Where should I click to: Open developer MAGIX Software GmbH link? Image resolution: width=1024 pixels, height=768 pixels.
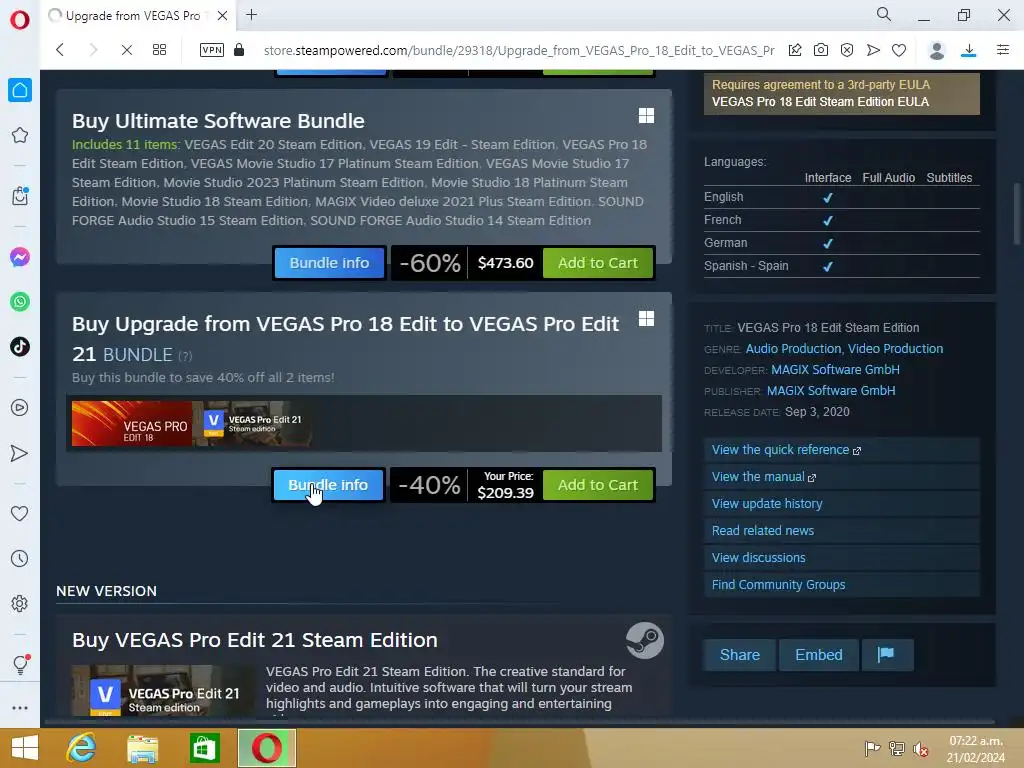(x=835, y=370)
